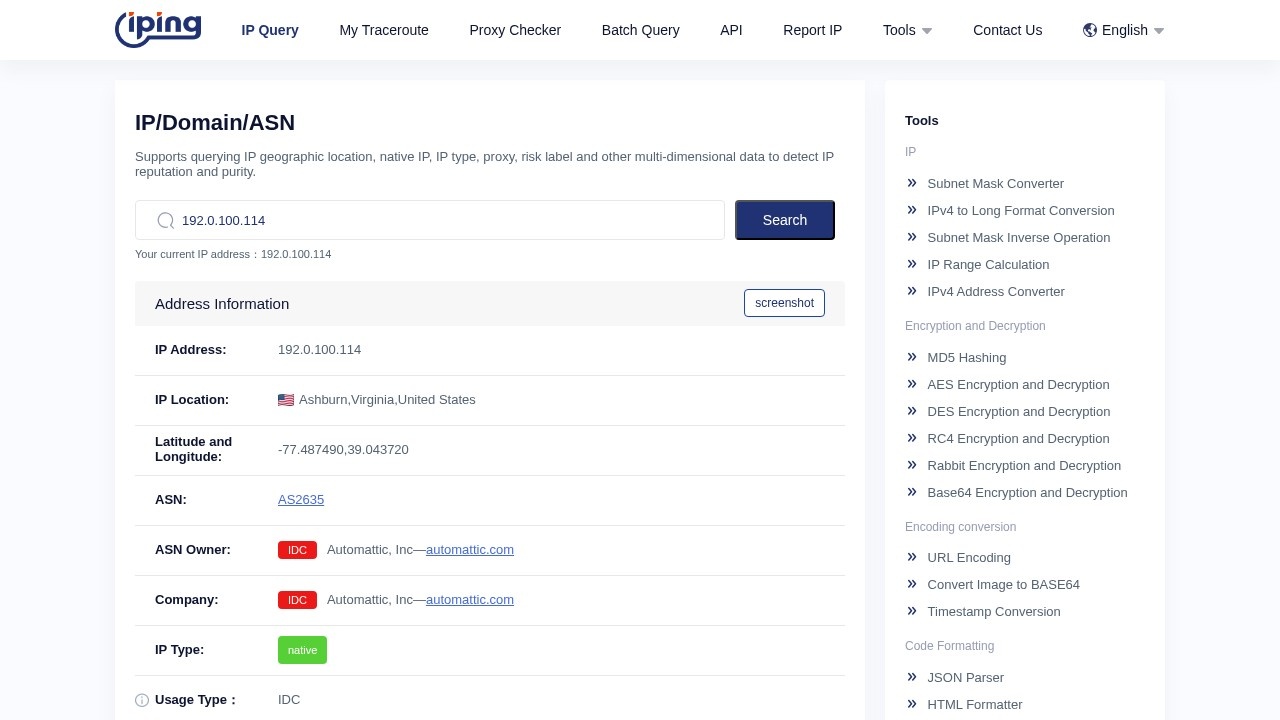Click the red IDC badge beside ASN Owner
This screenshot has height=720, width=1280.
[297, 550]
